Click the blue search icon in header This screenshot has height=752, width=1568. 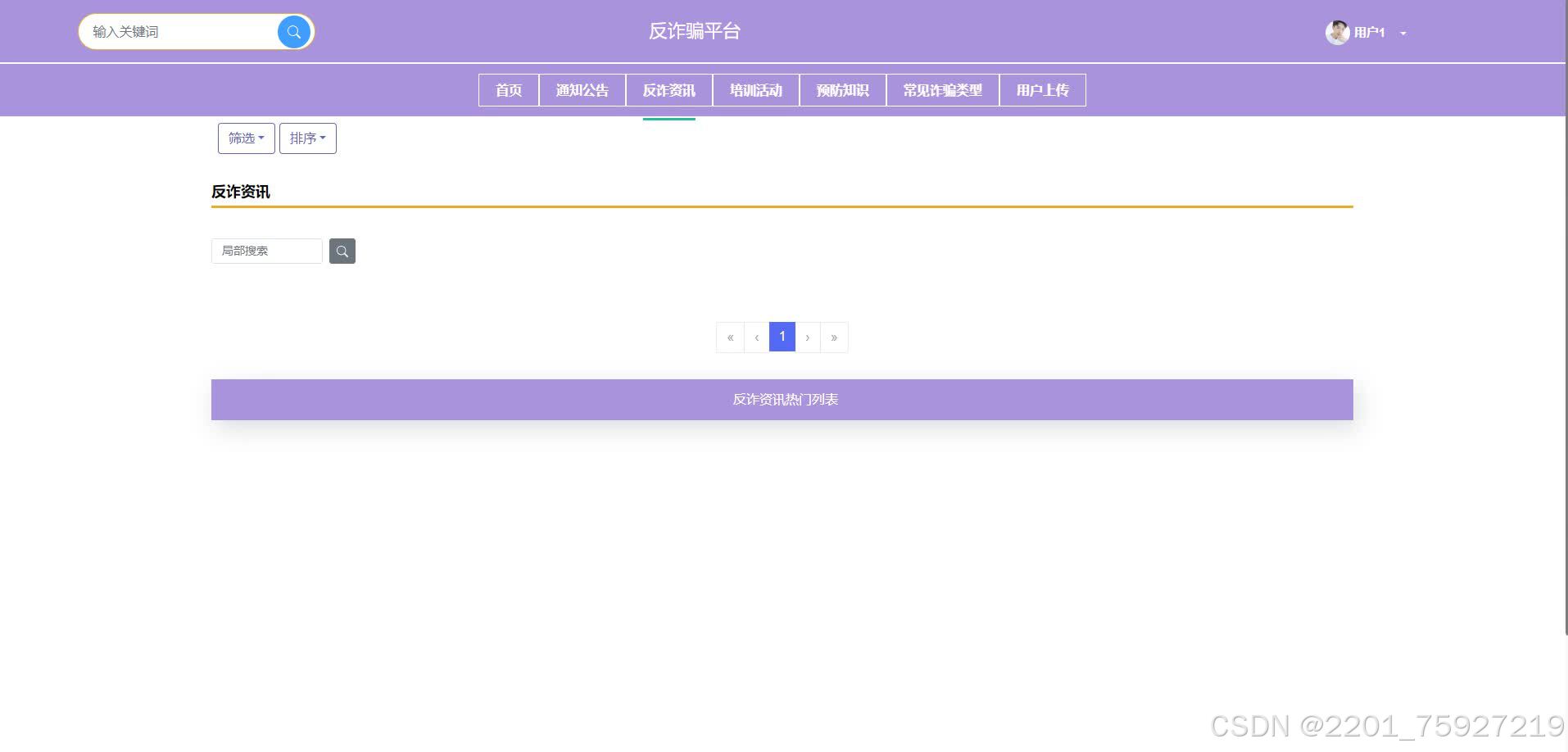(x=294, y=32)
